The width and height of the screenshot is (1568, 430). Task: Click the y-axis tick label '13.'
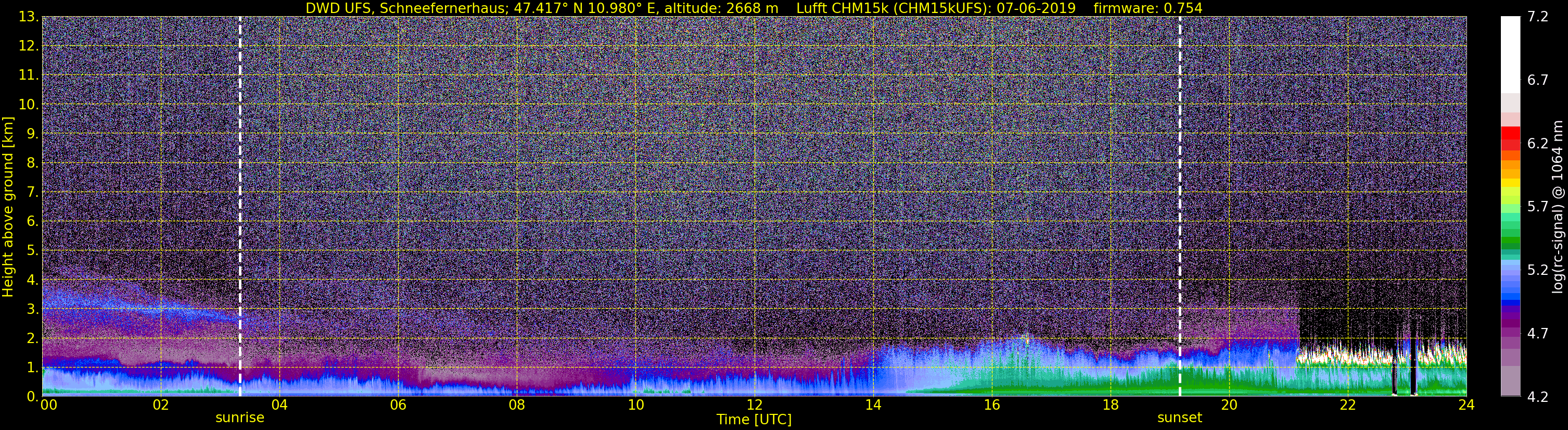click(29, 17)
